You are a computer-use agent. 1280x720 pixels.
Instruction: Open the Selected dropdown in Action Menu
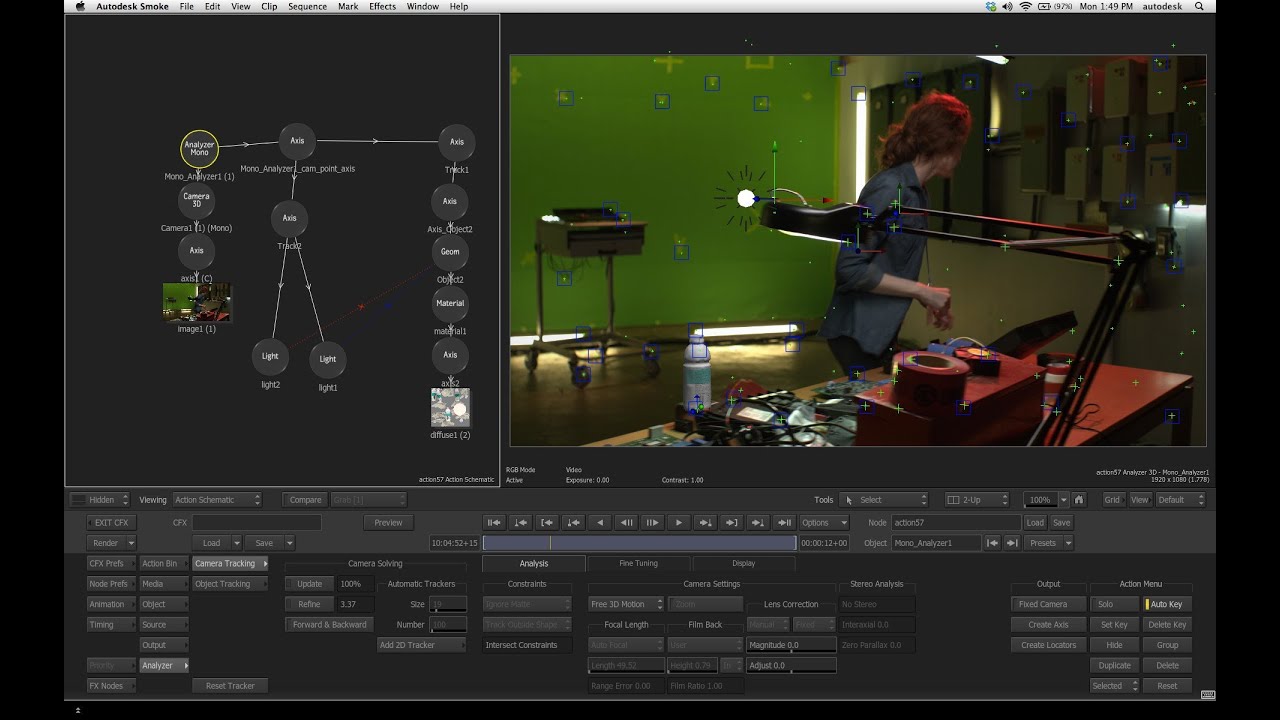coord(1114,686)
